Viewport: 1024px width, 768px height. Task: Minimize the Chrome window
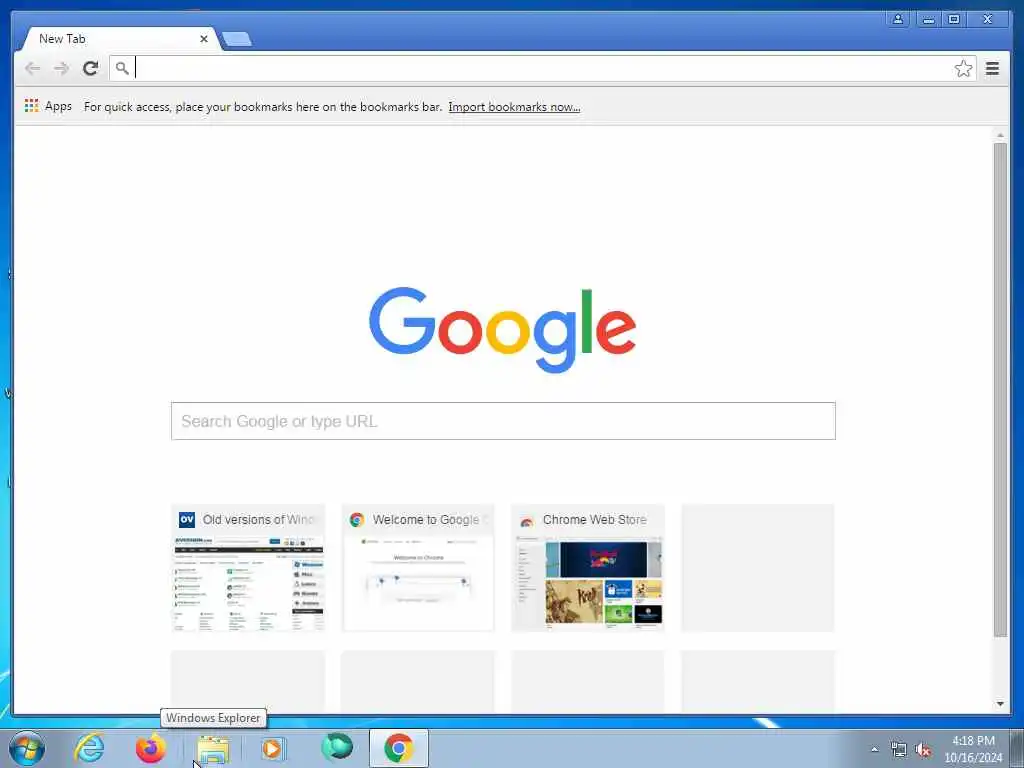(927, 19)
